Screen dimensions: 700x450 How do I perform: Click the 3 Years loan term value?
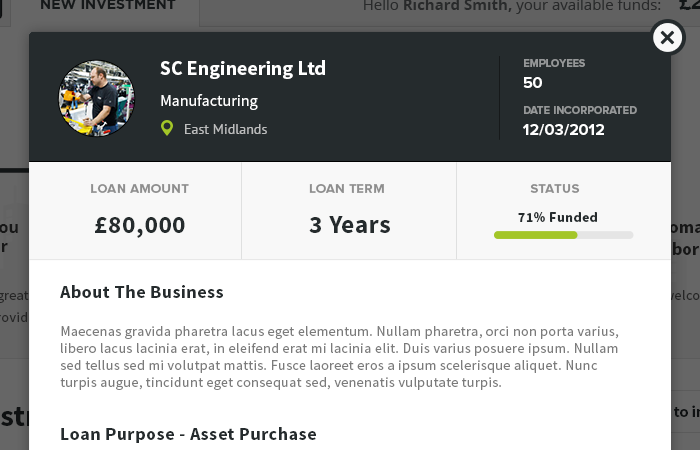(x=350, y=225)
